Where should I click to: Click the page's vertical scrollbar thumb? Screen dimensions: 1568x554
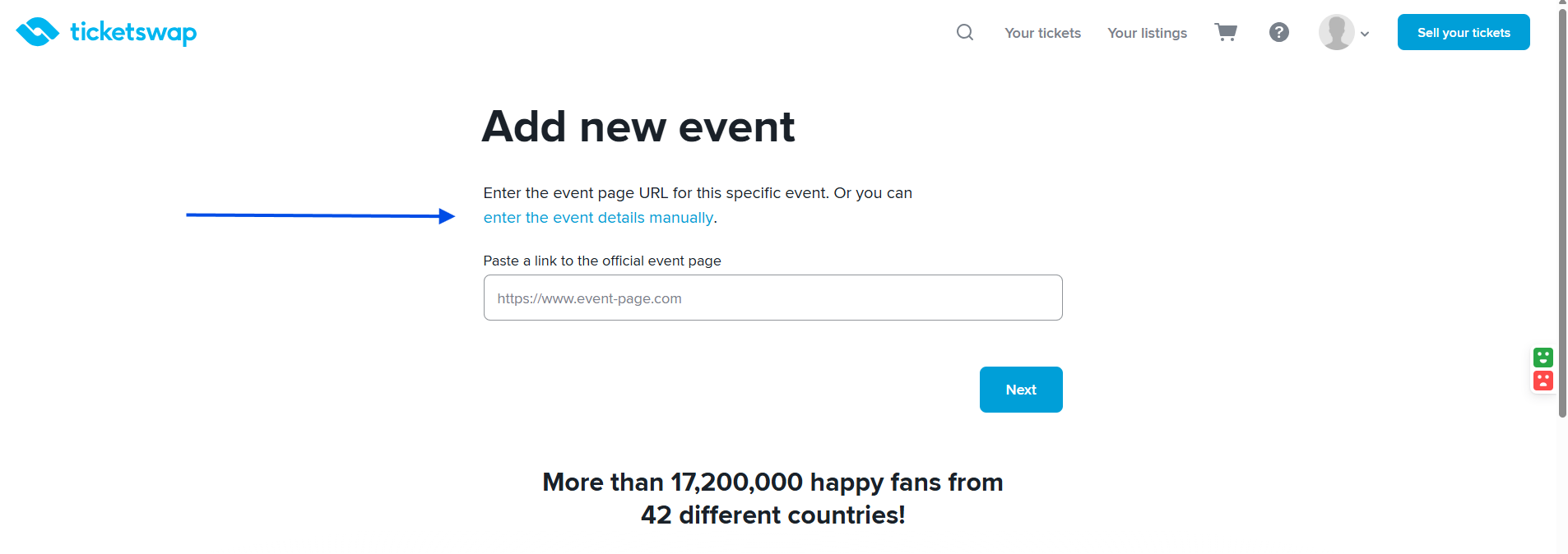tap(1562, 205)
